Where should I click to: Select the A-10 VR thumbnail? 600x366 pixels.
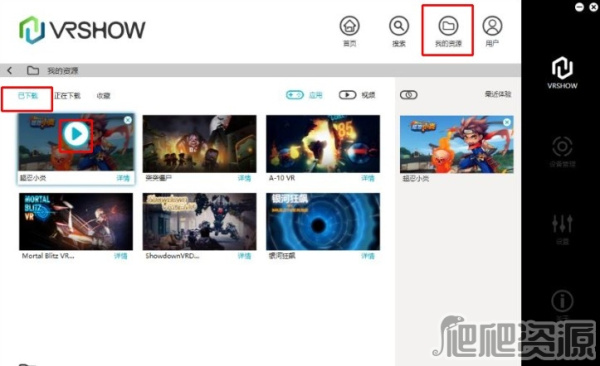pos(323,144)
